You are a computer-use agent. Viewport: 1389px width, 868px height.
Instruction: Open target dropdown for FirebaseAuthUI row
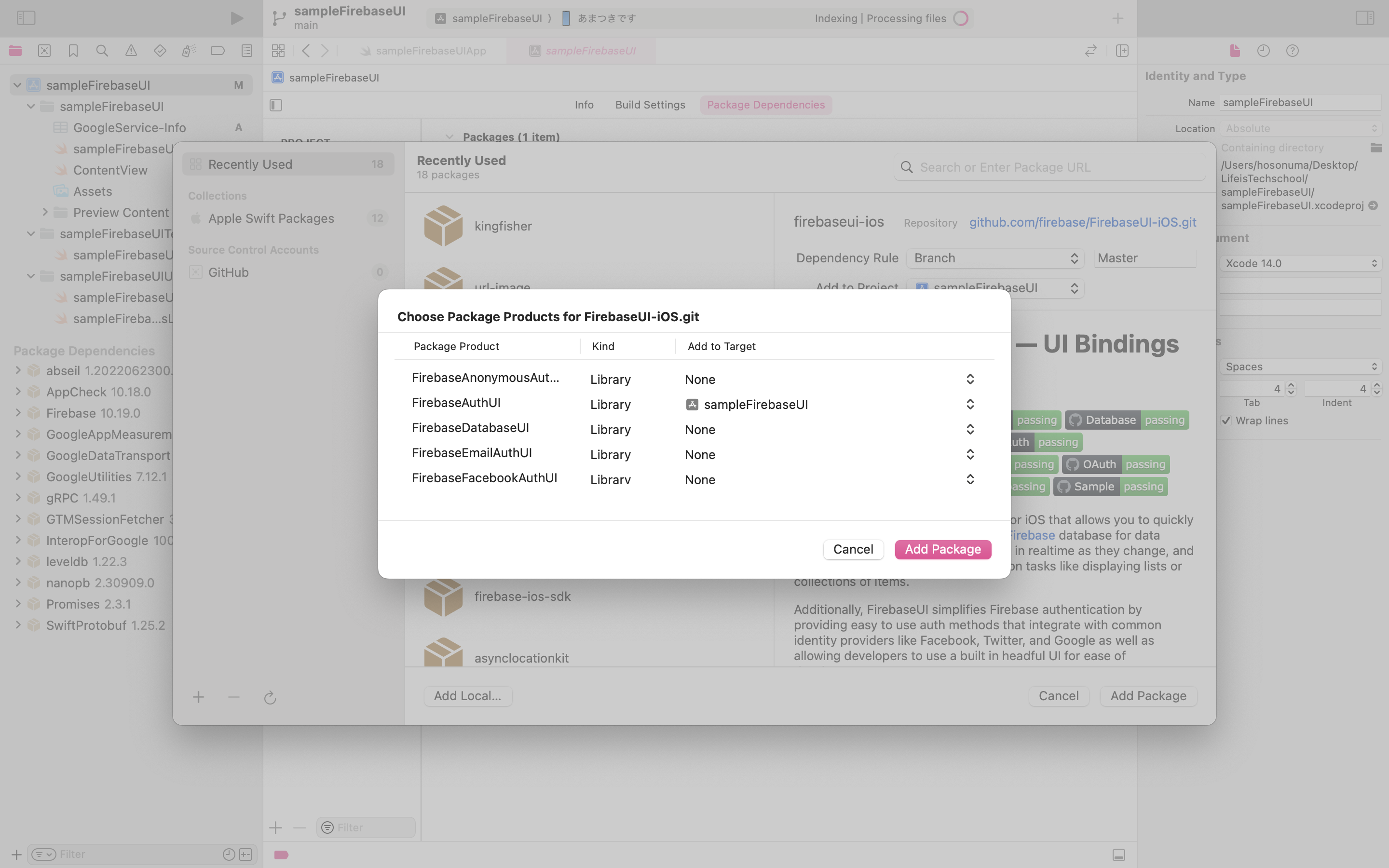click(969, 404)
